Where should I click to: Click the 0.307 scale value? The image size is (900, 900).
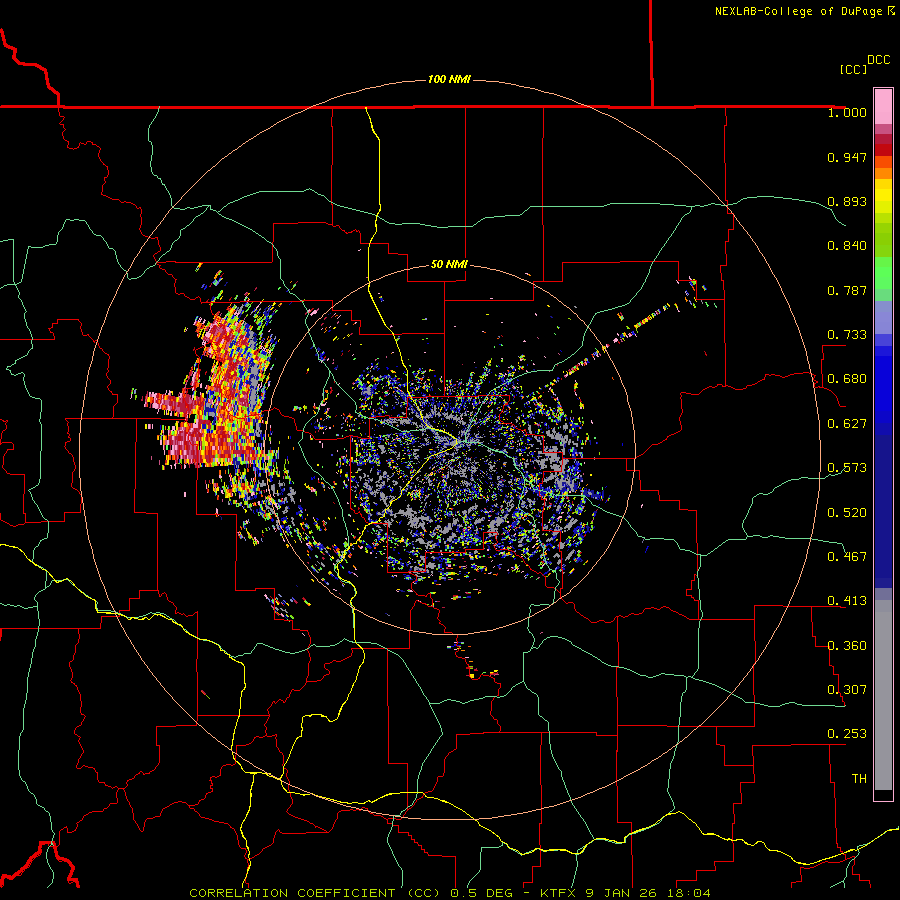[847, 690]
